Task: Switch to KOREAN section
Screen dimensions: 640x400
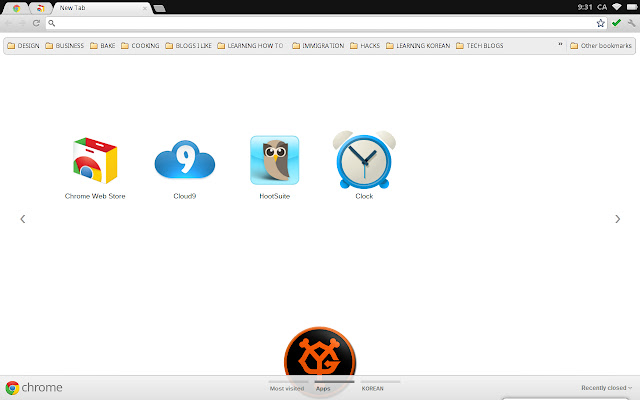Action: point(373,389)
